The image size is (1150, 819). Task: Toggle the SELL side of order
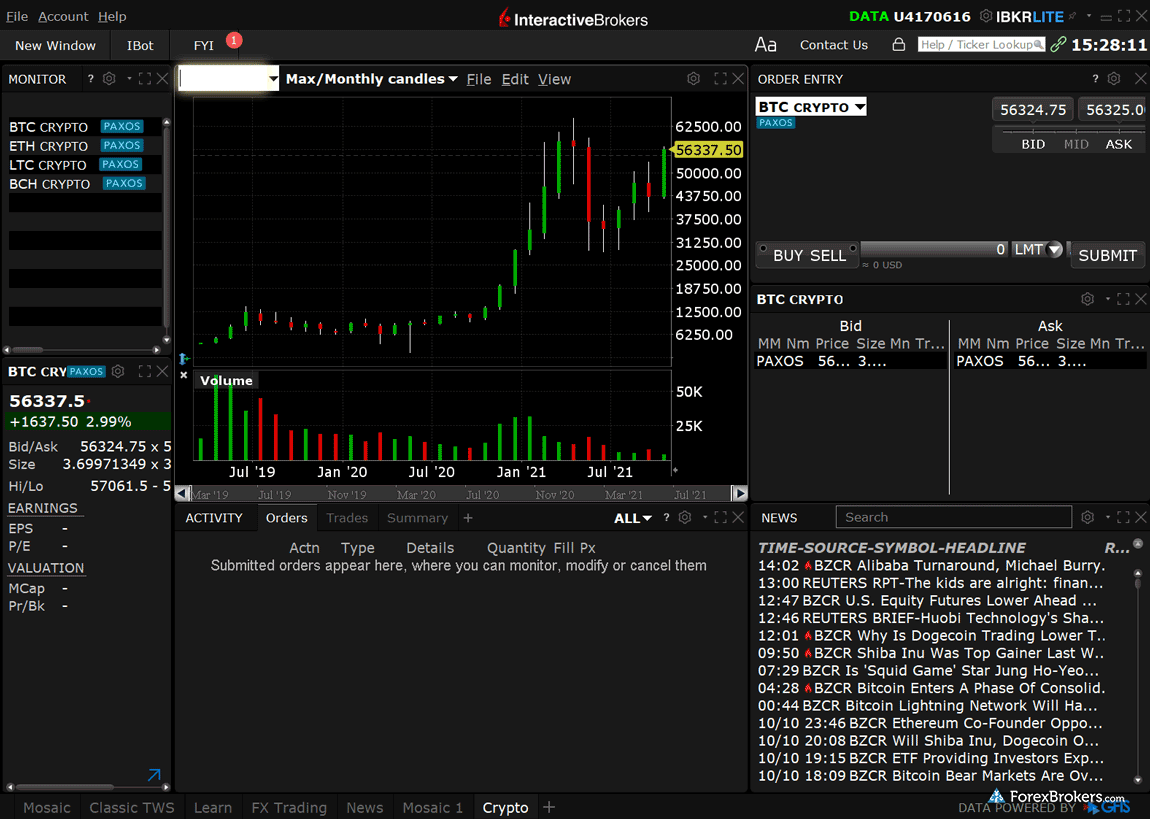point(829,255)
